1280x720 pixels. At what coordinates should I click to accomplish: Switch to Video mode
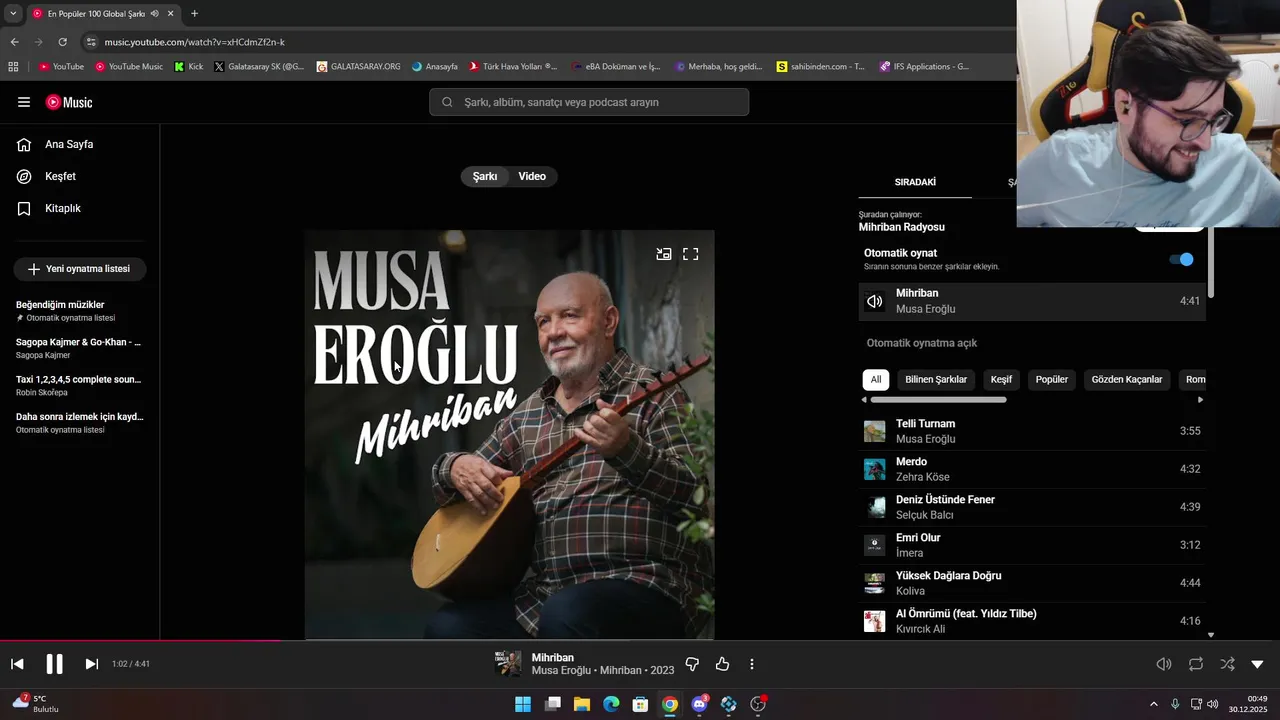pos(532,176)
